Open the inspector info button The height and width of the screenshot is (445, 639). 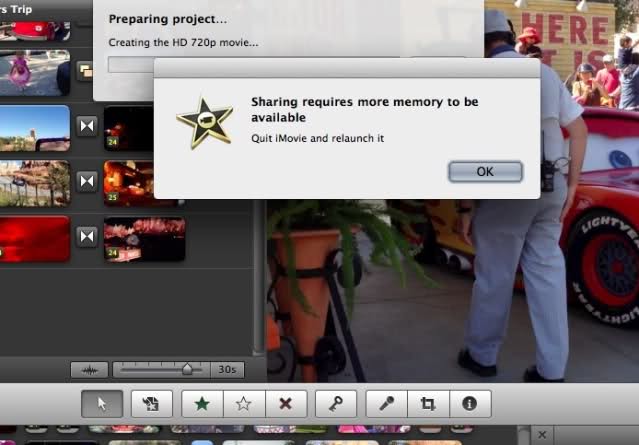tap(470, 403)
